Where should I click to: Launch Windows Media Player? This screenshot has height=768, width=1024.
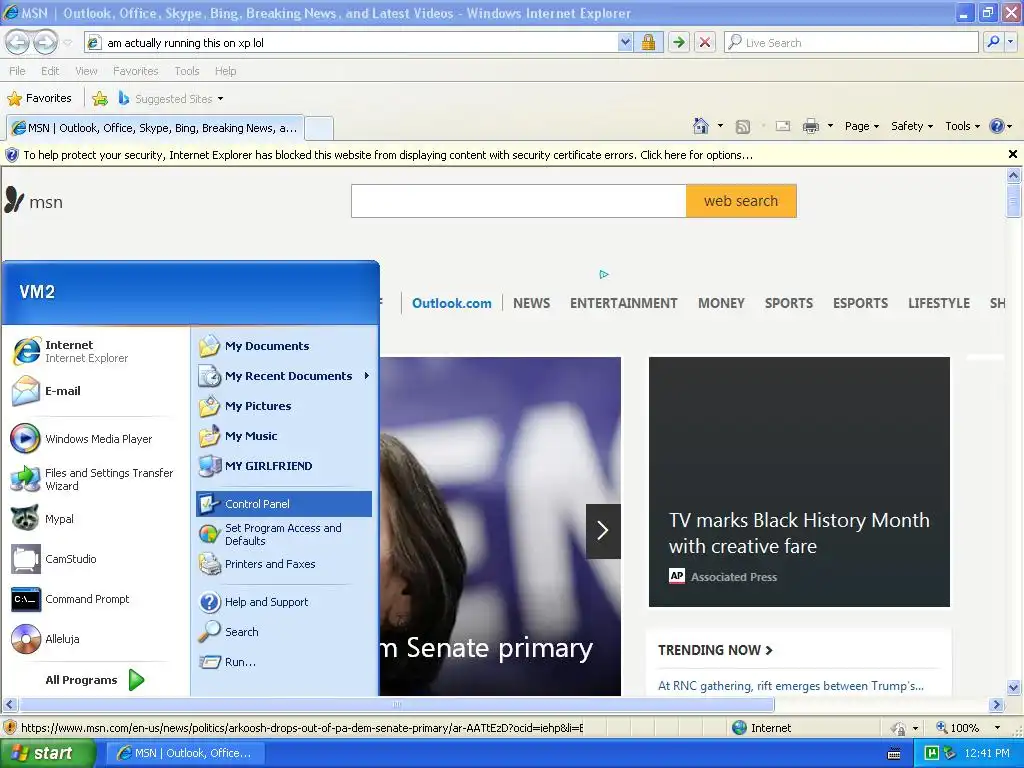pos(96,439)
